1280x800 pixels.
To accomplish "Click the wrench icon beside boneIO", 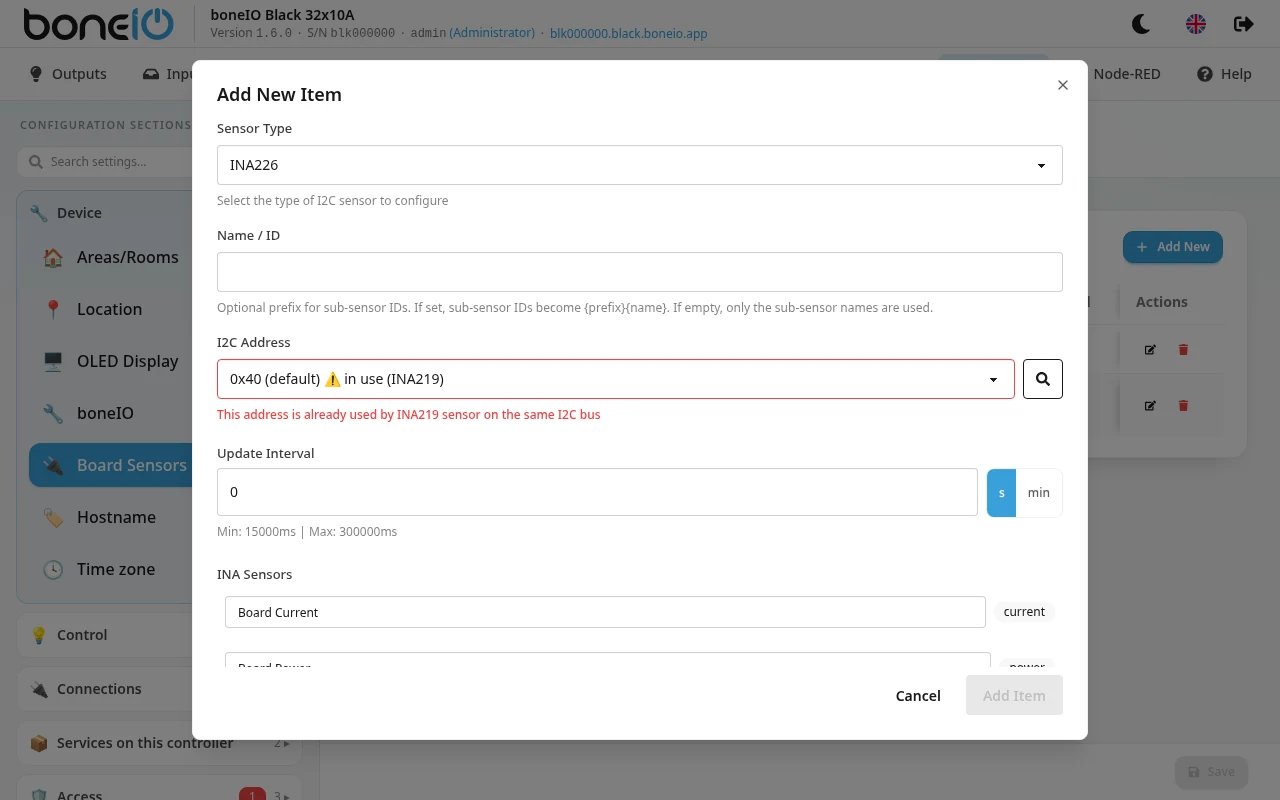I will click(53, 413).
